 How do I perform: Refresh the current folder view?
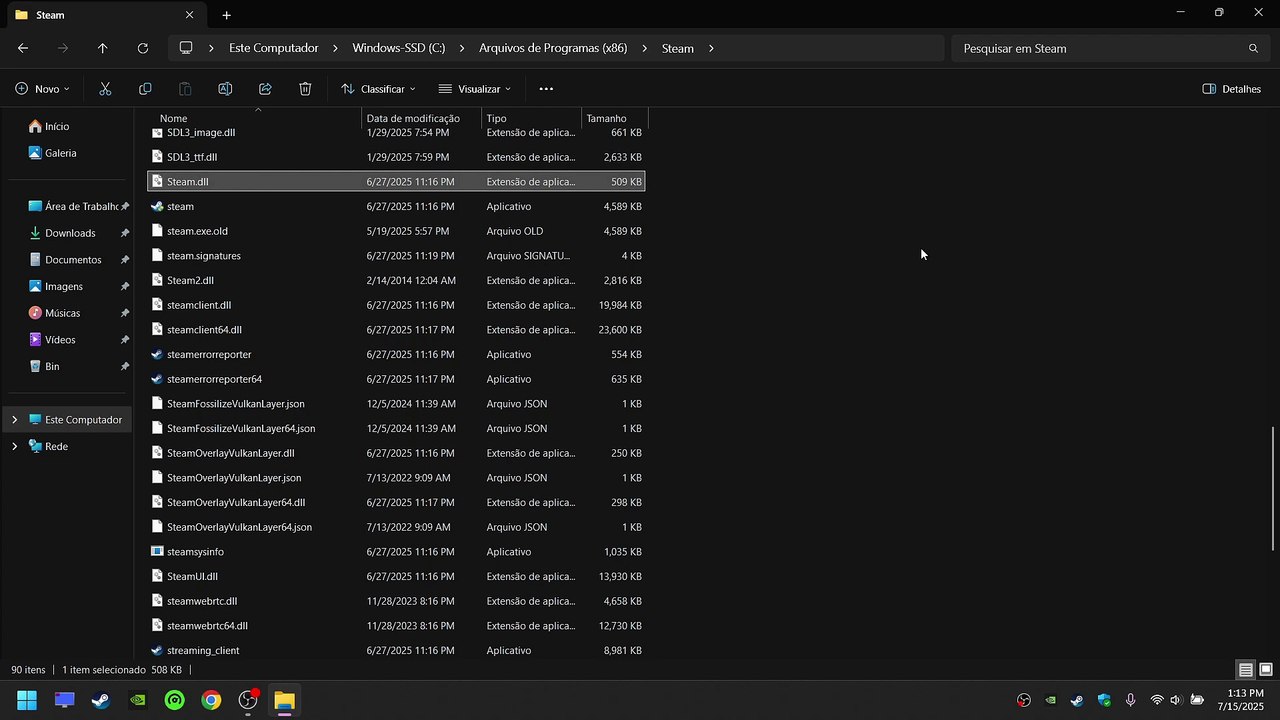(x=143, y=48)
